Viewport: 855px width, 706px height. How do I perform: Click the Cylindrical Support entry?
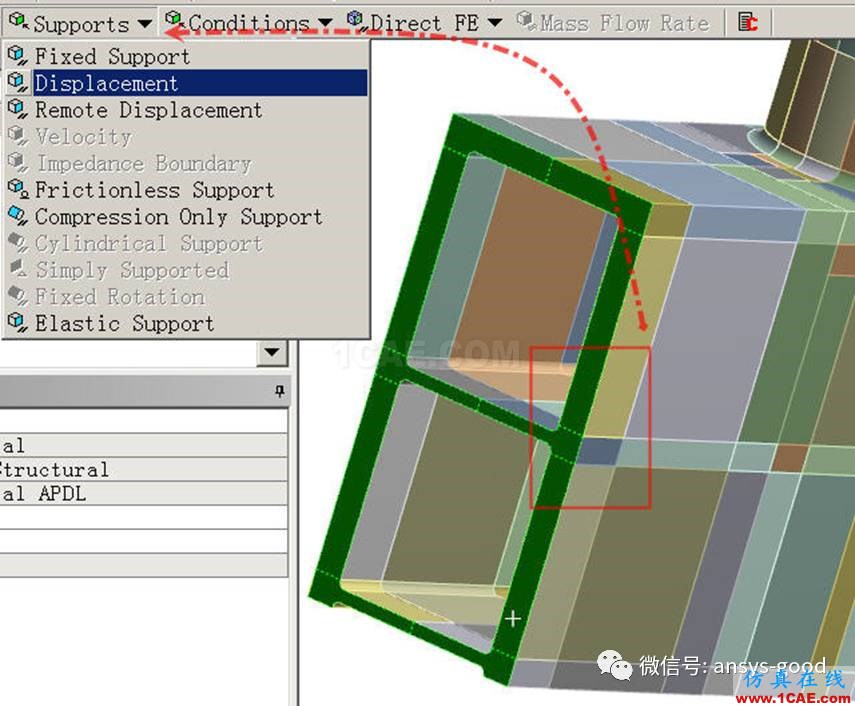[186, 243]
